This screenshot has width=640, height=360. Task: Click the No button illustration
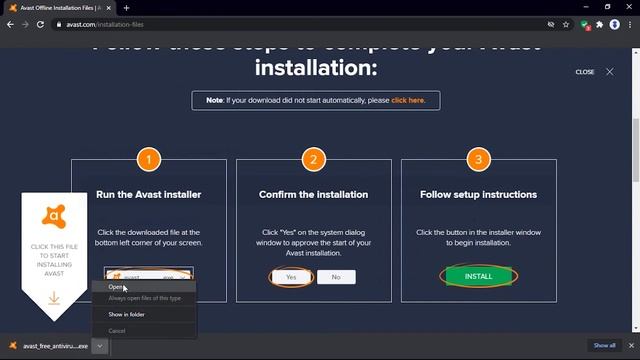coord(336,277)
